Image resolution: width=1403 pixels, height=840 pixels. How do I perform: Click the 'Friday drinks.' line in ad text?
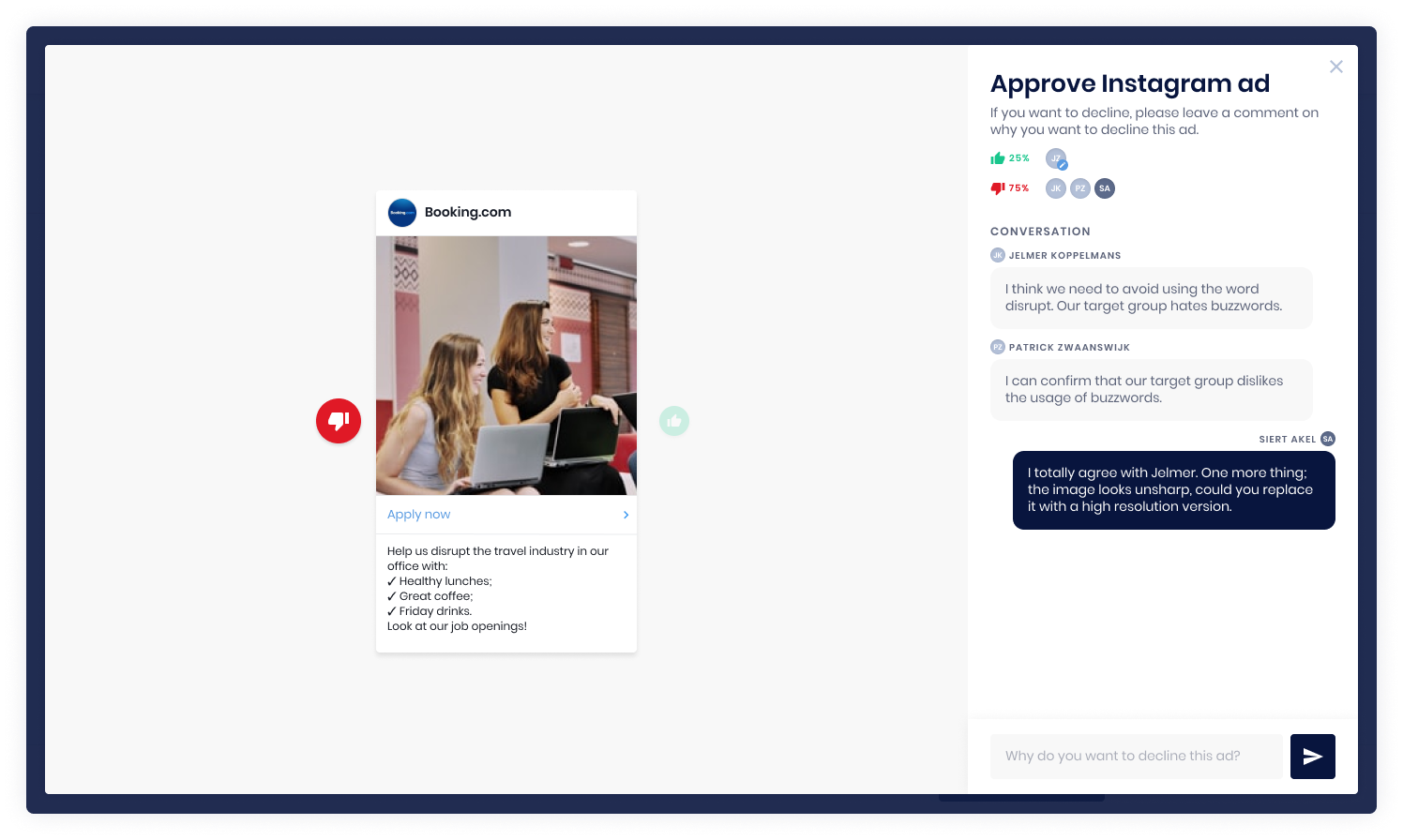coord(430,611)
